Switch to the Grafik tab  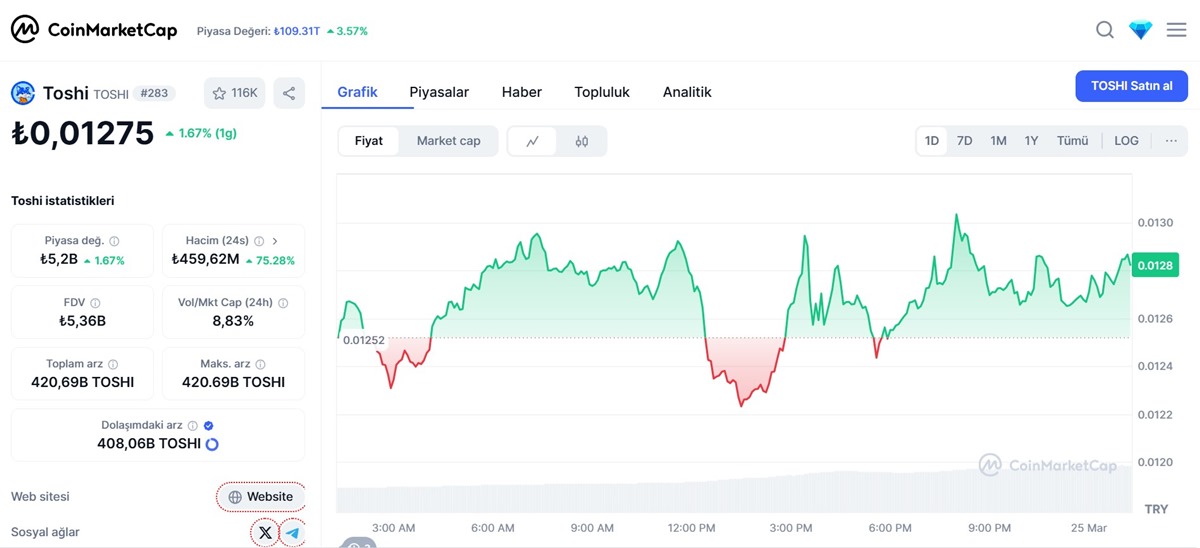[x=357, y=92]
